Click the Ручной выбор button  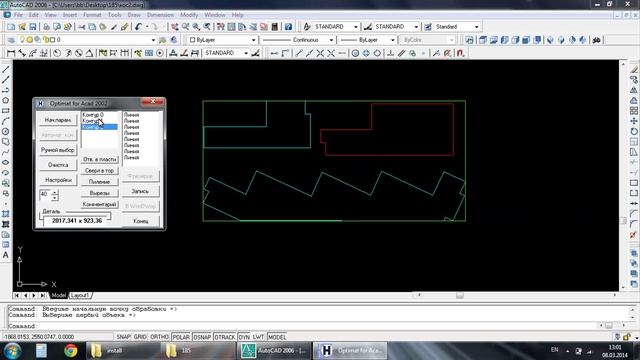(x=58, y=150)
